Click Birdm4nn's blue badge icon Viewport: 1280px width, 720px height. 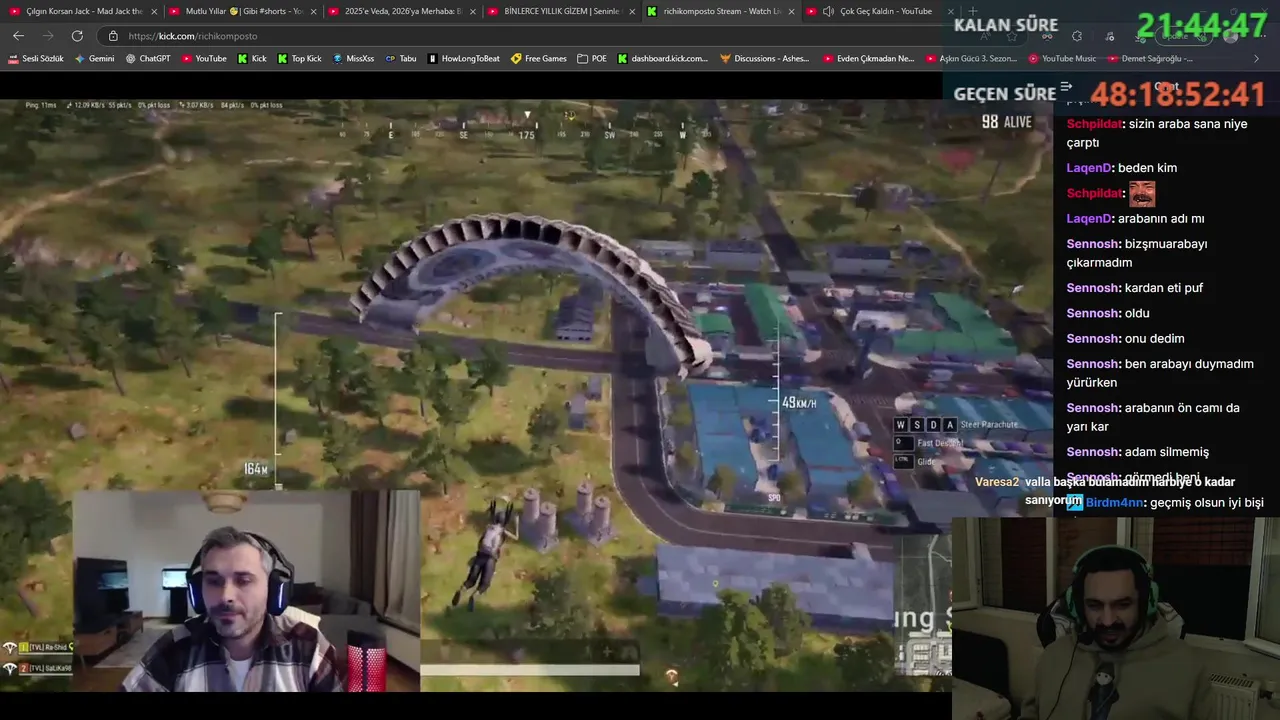(1075, 503)
